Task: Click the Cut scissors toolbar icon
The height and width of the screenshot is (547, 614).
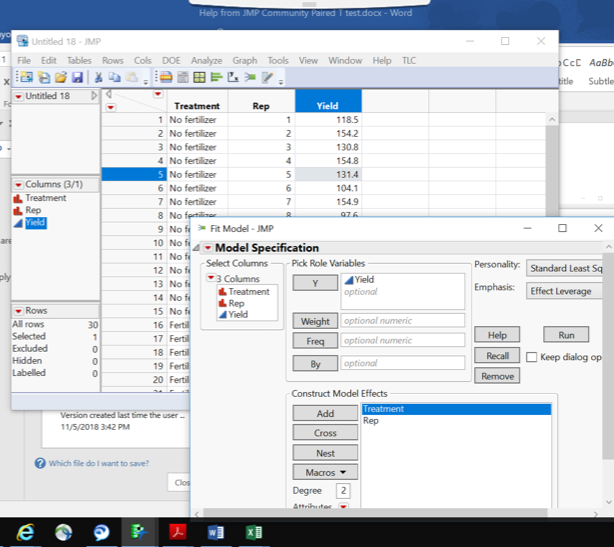Action: tap(98, 77)
